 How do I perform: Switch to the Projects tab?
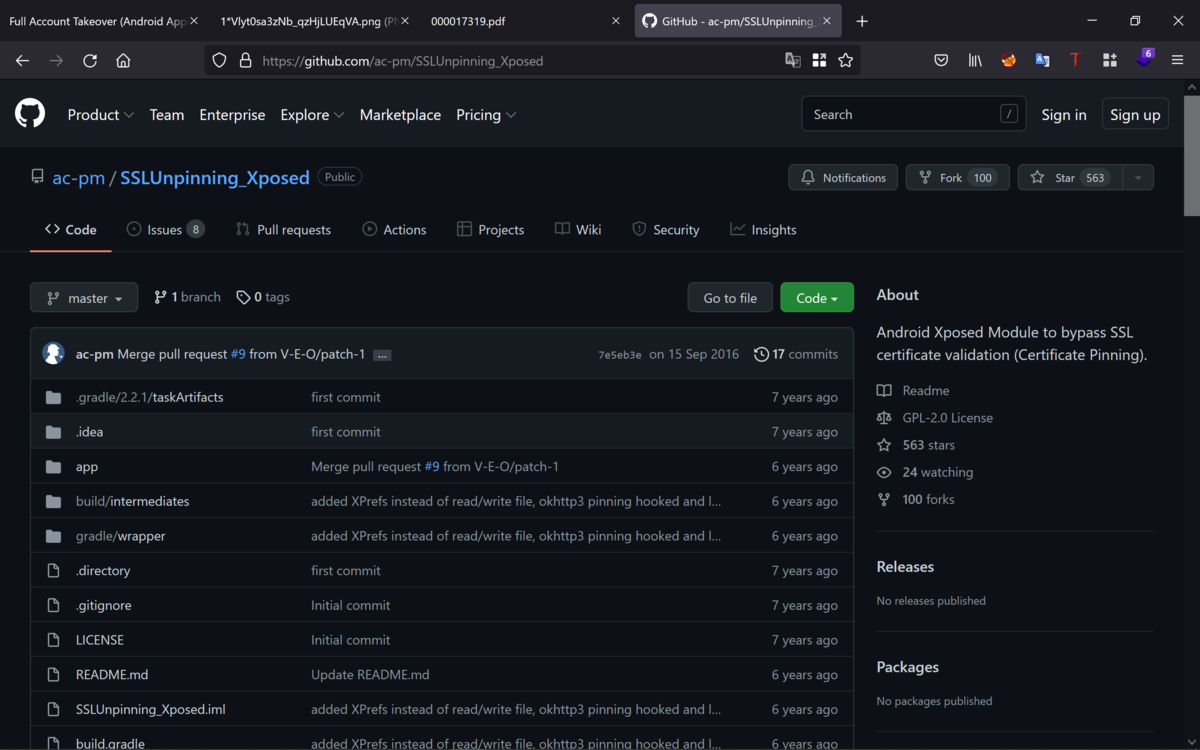point(490,230)
